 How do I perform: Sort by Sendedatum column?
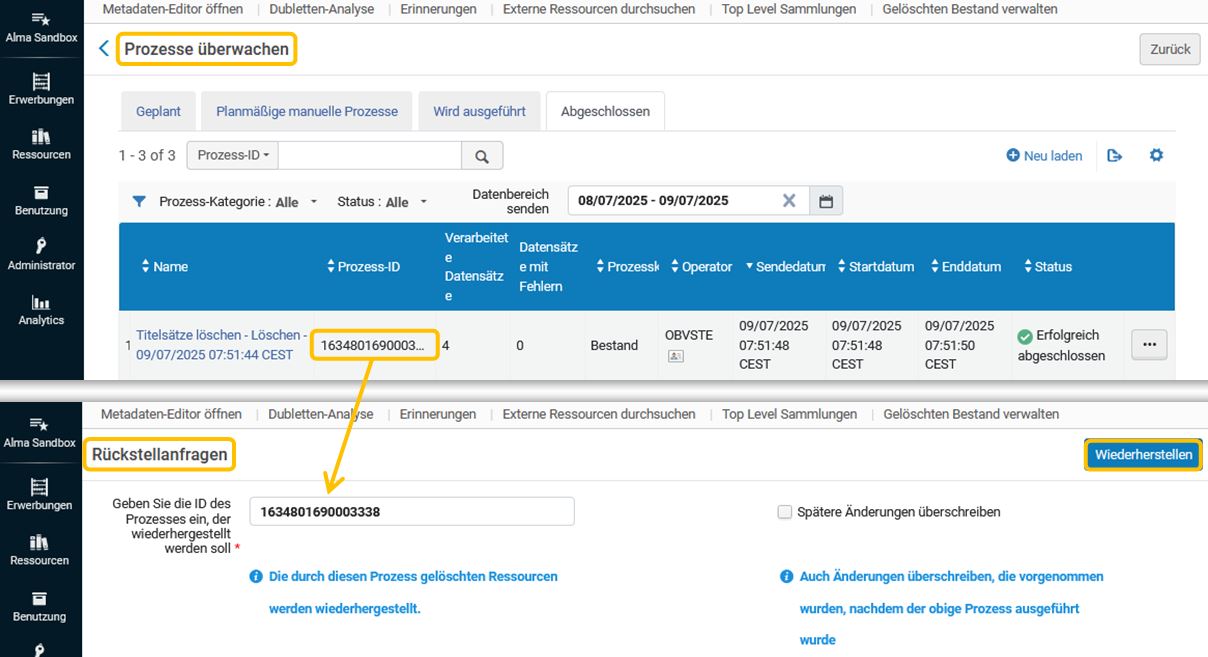[x=786, y=267]
